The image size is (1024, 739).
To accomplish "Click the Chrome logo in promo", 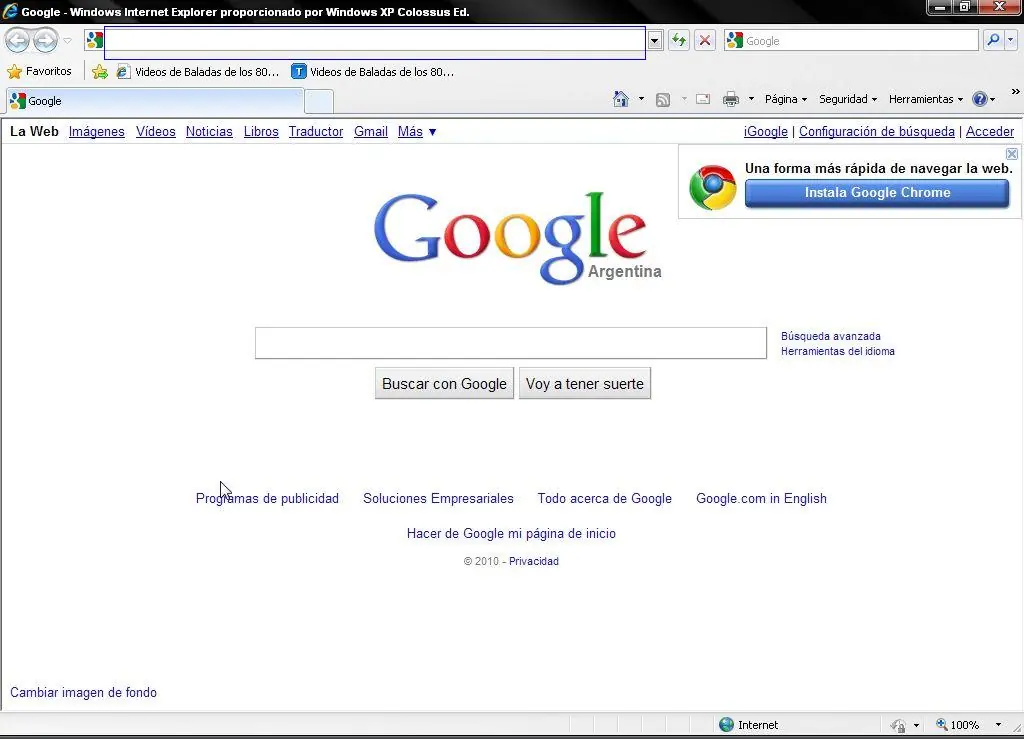I will tap(712, 188).
